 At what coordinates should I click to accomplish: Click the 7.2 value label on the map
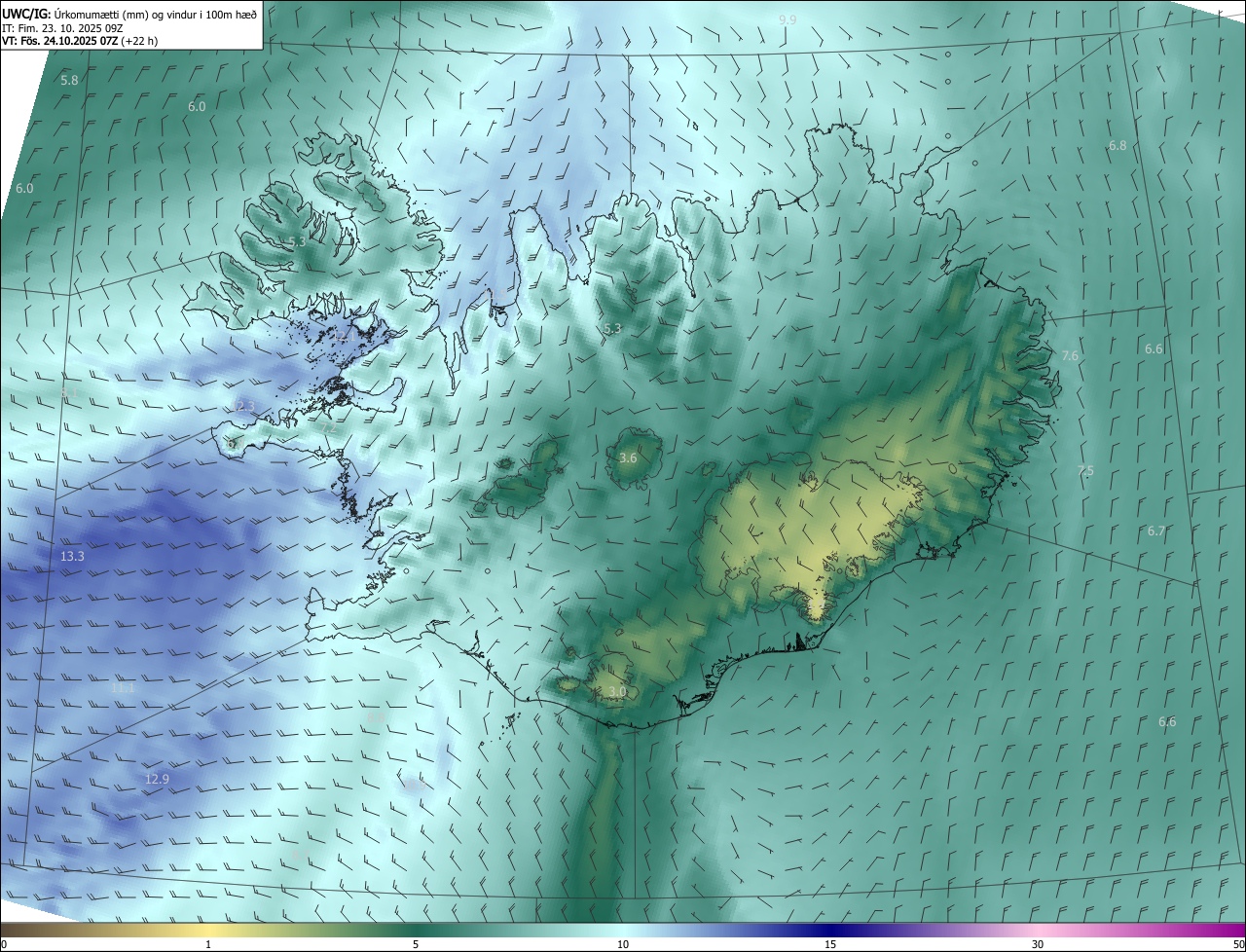329,427
